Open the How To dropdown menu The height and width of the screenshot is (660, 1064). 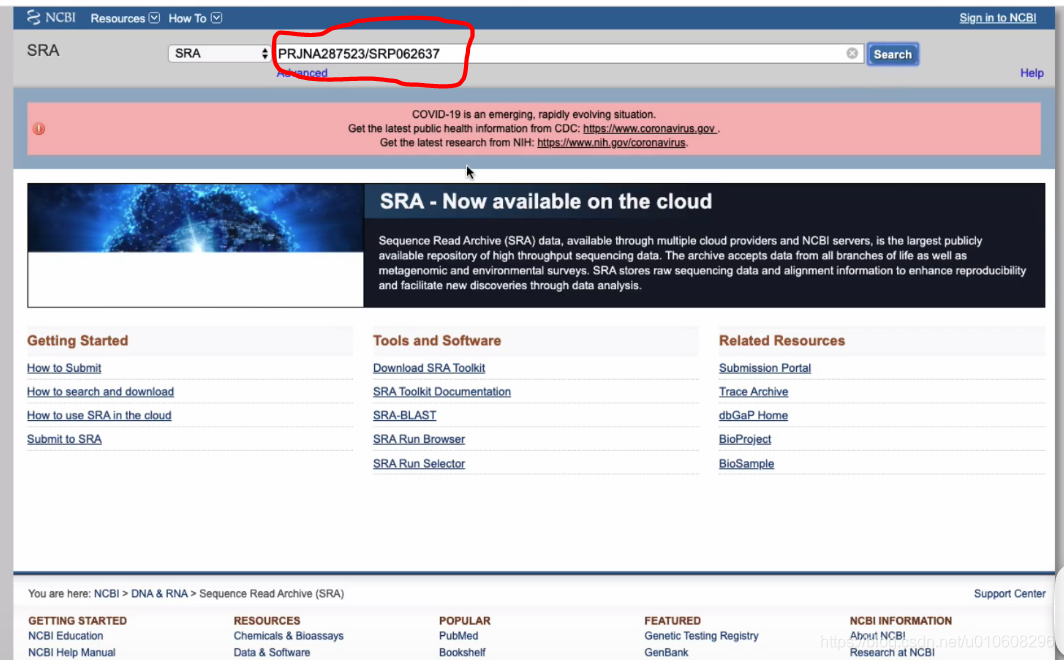[x=195, y=18]
